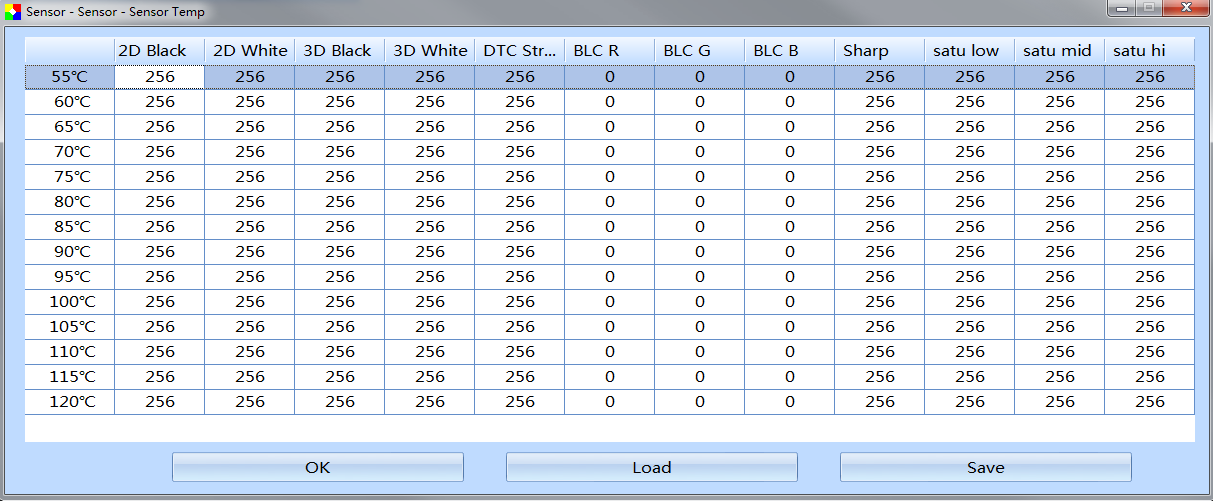Click the 2D Black value at 120℃
This screenshot has height=501, width=1213.
[160, 402]
